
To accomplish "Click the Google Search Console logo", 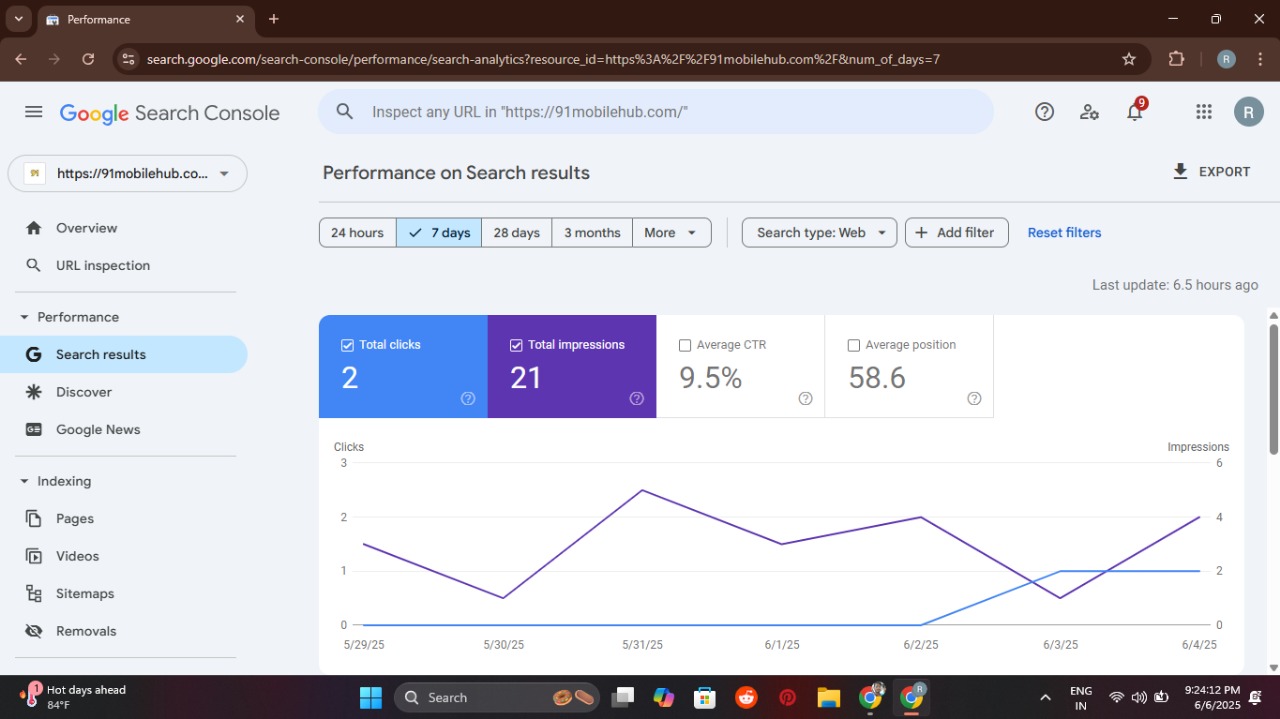I will (170, 113).
